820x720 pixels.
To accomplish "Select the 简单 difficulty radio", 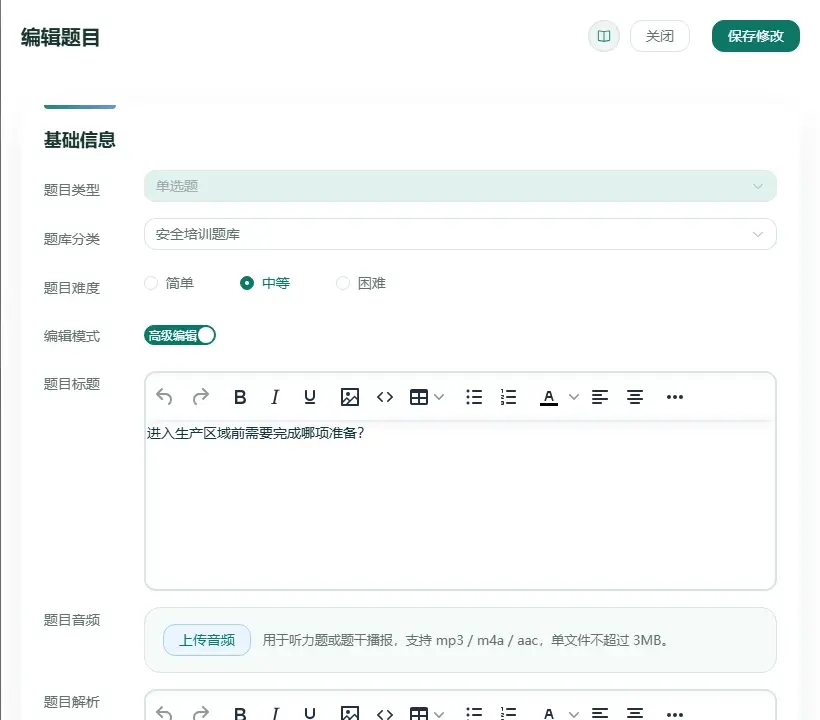I will pyautogui.click(x=151, y=283).
